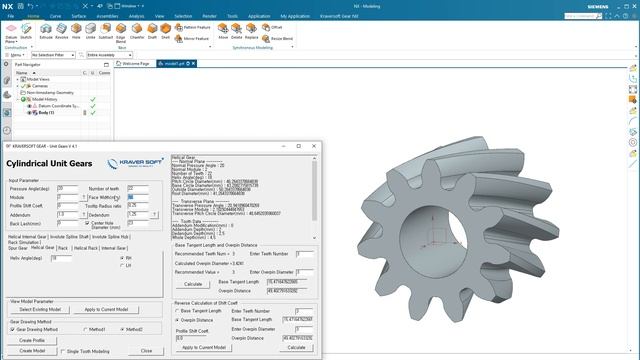The height and width of the screenshot is (360, 640).
Task: Select Overpin Distance radio in reverse calculation
Action: coord(177,320)
